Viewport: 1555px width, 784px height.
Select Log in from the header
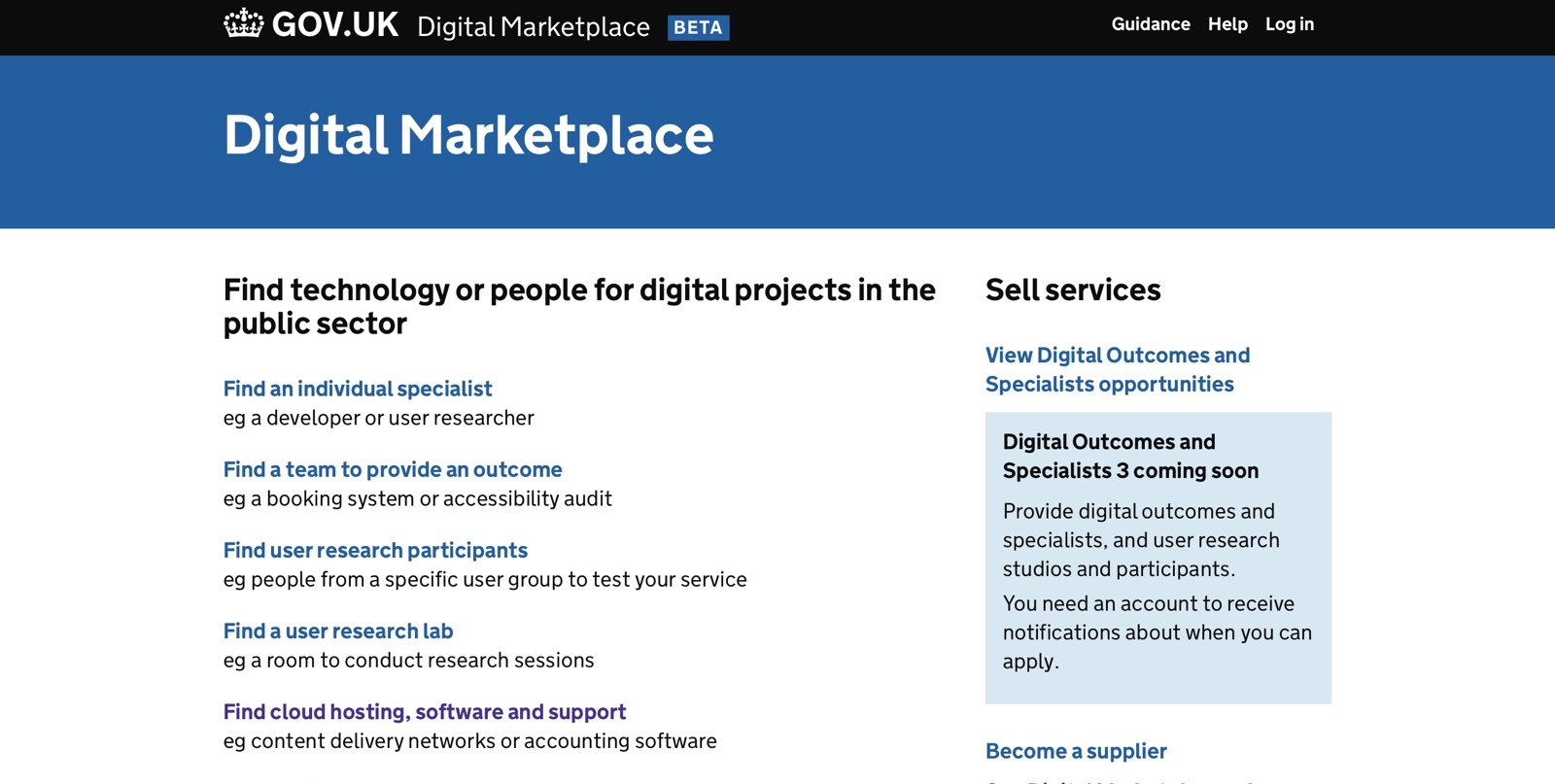point(1289,24)
